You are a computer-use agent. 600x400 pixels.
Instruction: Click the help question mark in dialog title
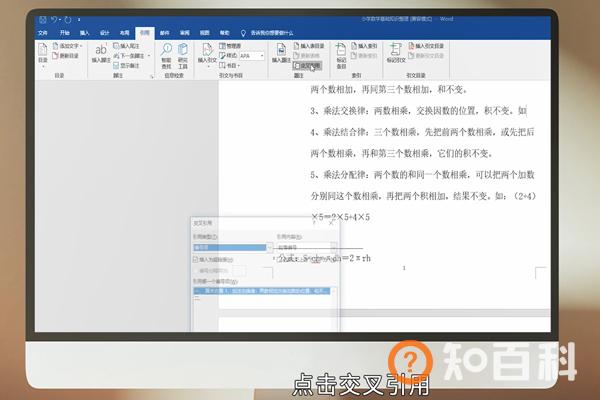coord(314,223)
